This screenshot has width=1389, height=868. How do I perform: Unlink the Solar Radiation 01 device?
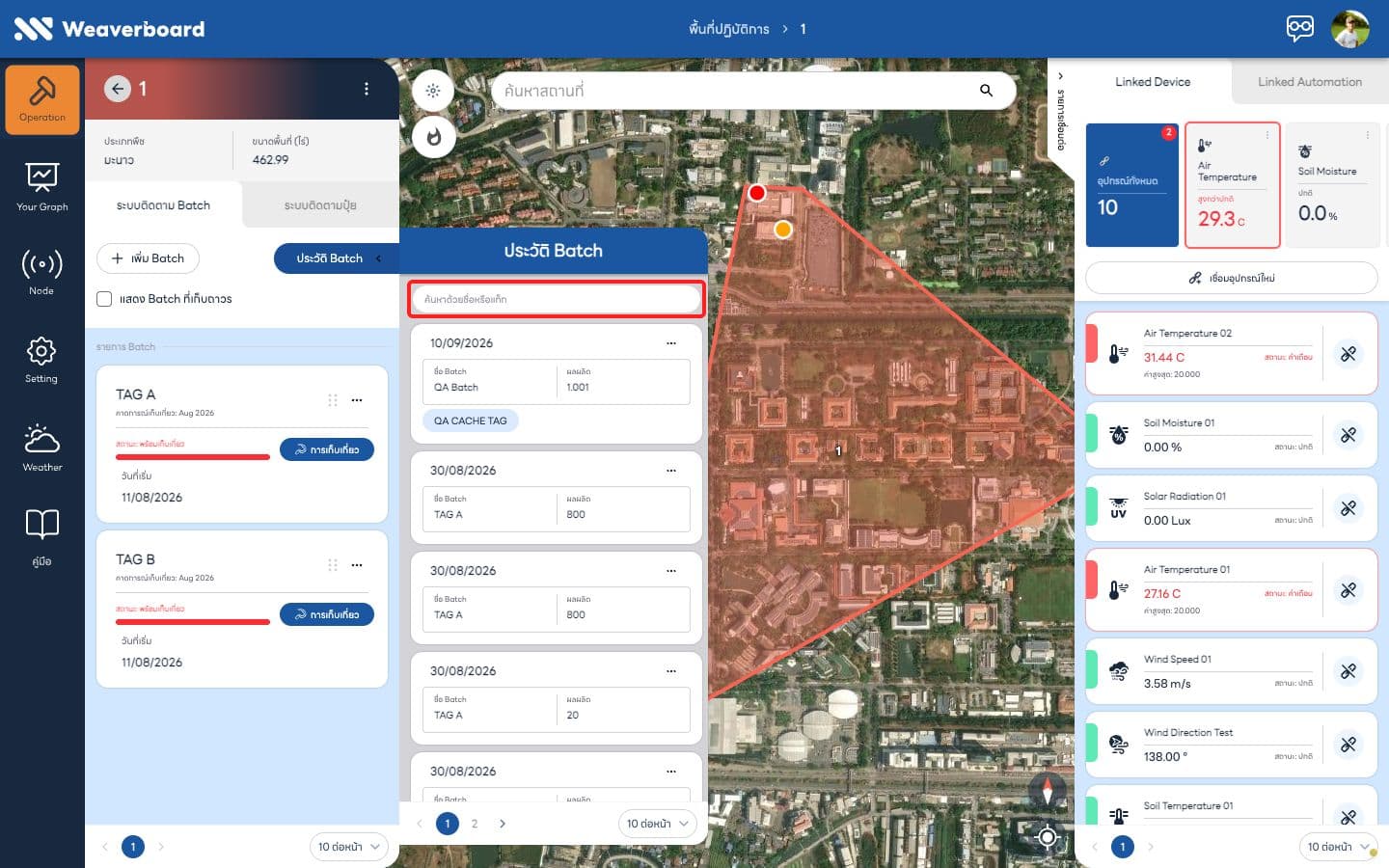tap(1348, 508)
